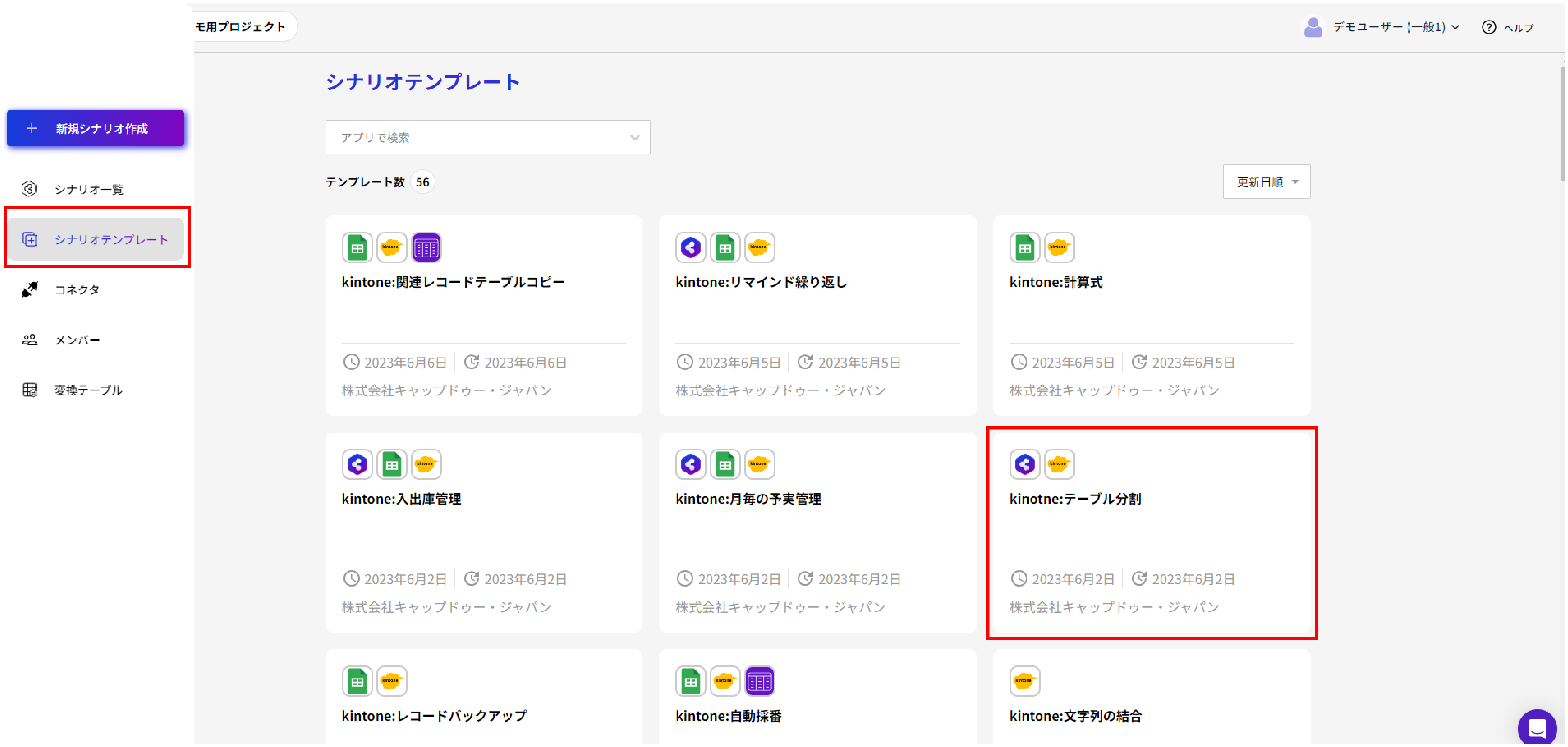Select シナリオテンプレート in the sidebar
The width and height of the screenshot is (1568, 747).
tap(96, 239)
